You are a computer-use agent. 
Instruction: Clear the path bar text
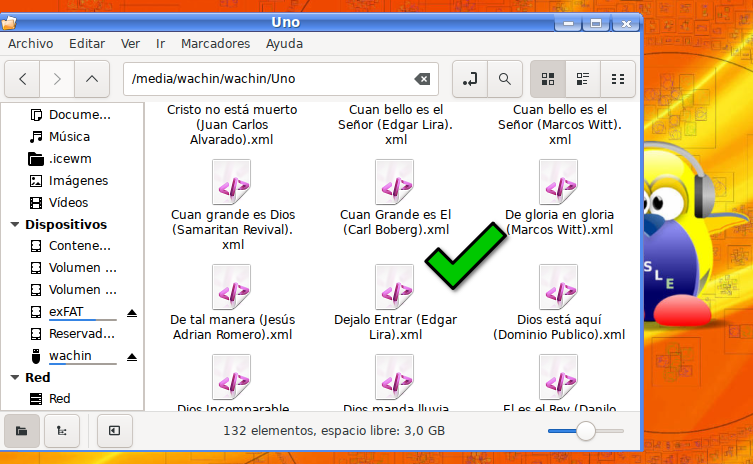pyautogui.click(x=422, y=79)
